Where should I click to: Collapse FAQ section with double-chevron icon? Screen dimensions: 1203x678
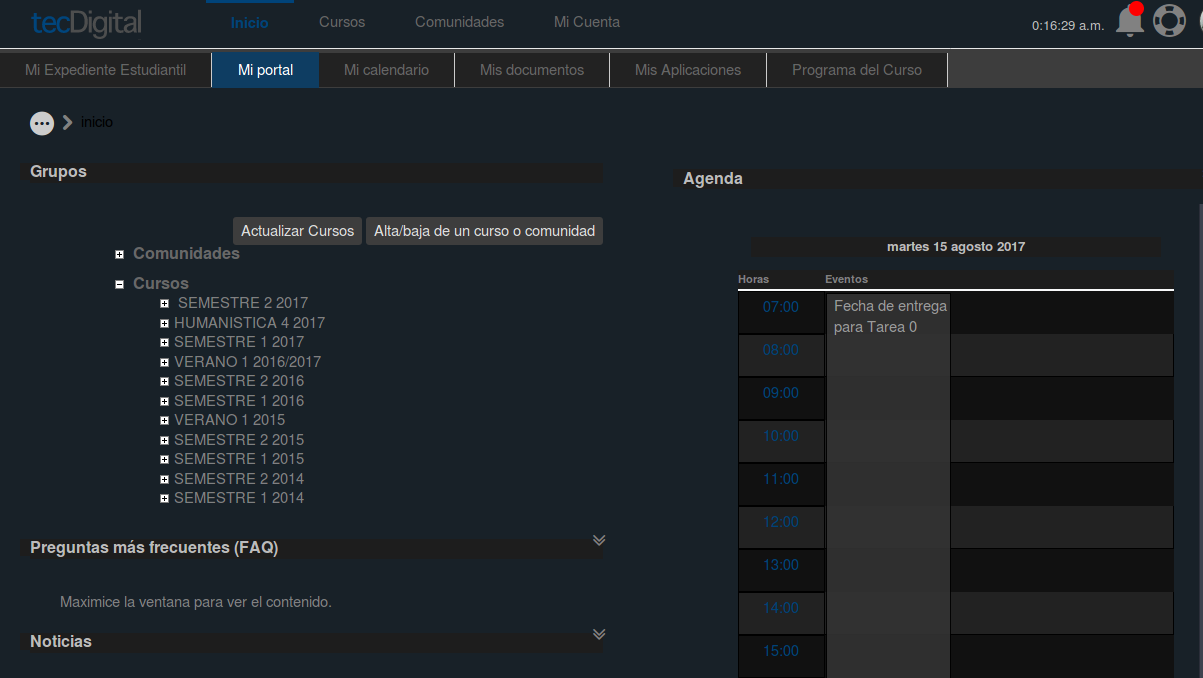(599, 540)
